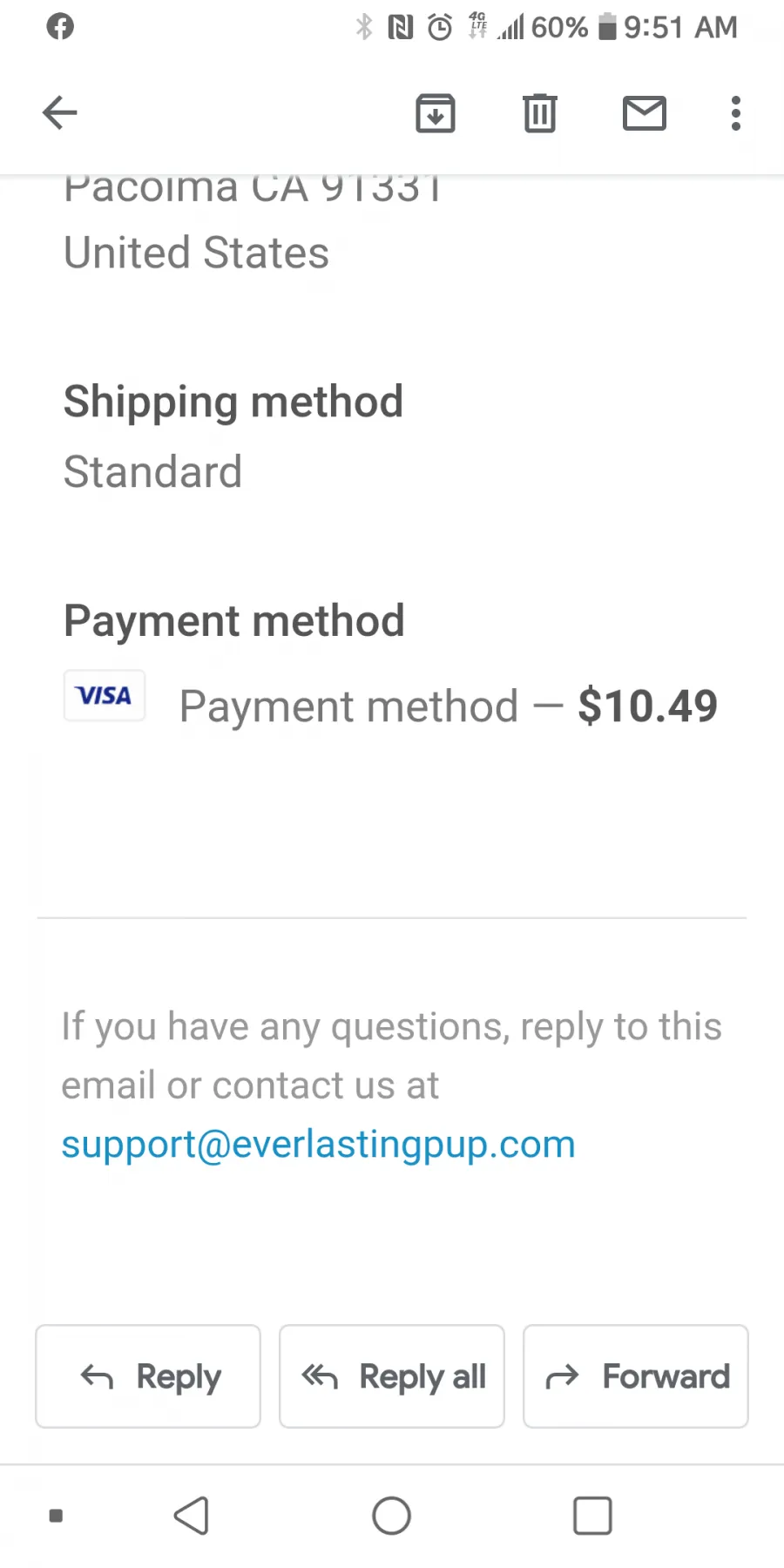Open recent apps square button
The height and width of the screenshot is (1568, 784).
click(592, 1516)
